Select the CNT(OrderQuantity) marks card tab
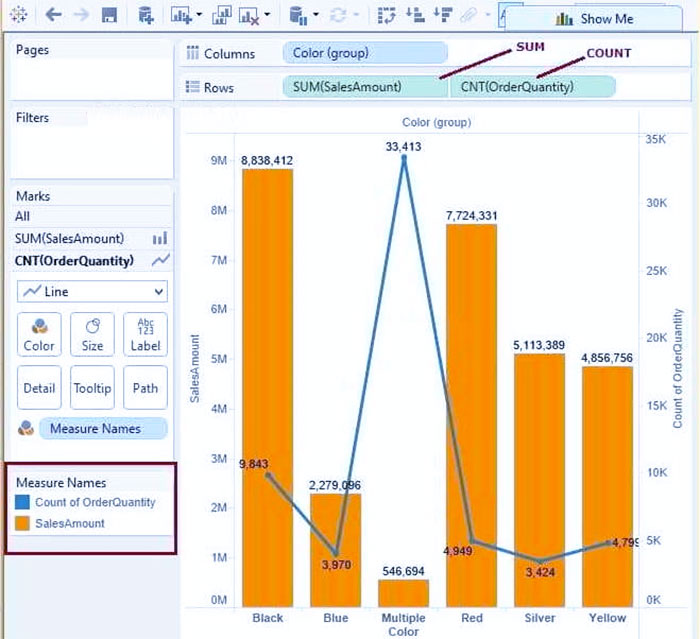The image size is (700, 639). pos(92,261)
